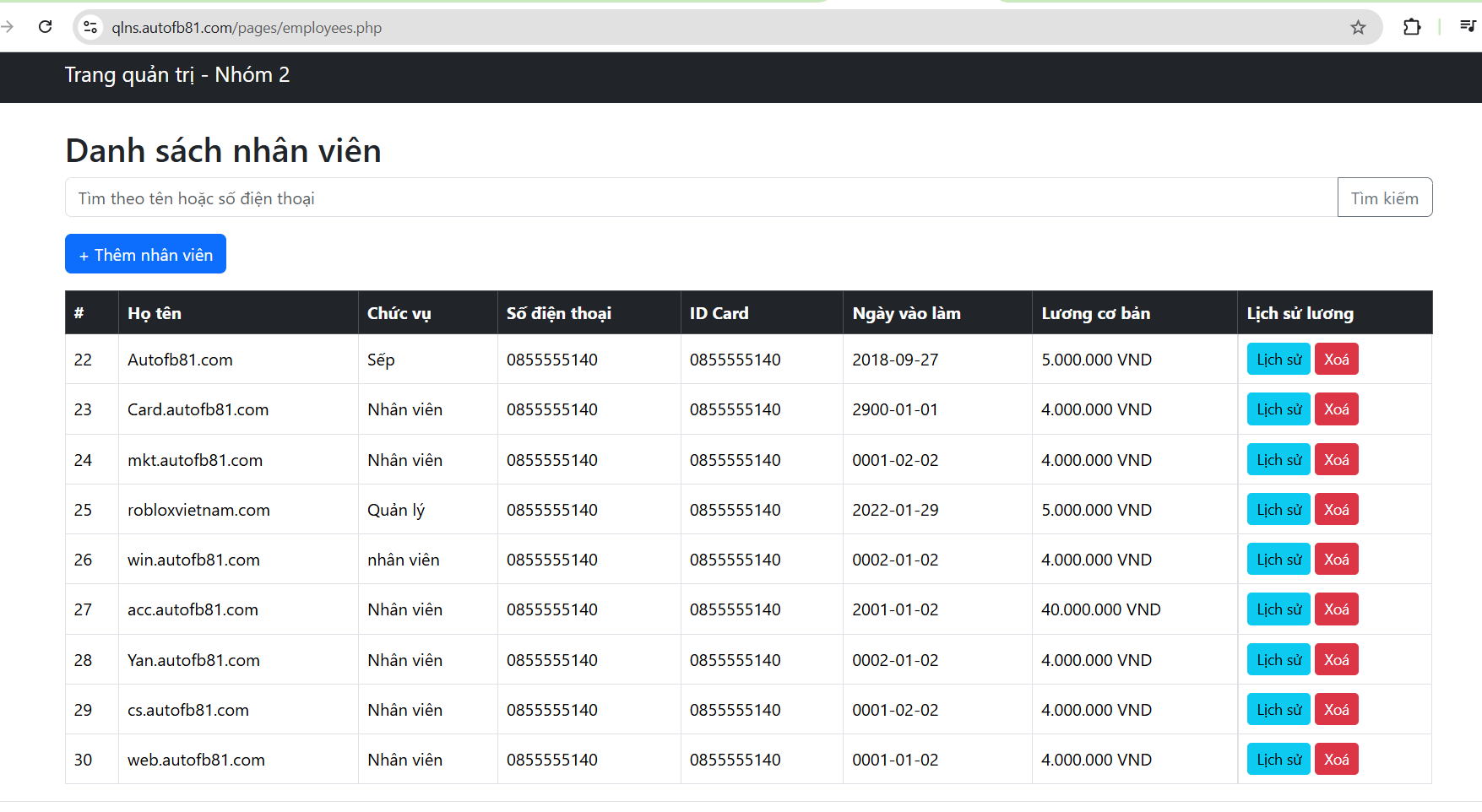View Lịch sử for mkt.autofb81.com

[x=1278, y=460]
